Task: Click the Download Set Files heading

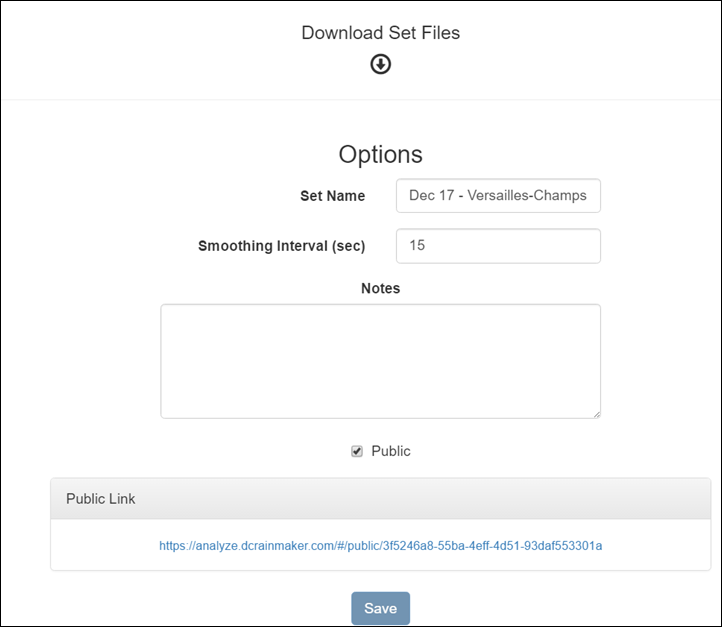Action: [380, 33]
